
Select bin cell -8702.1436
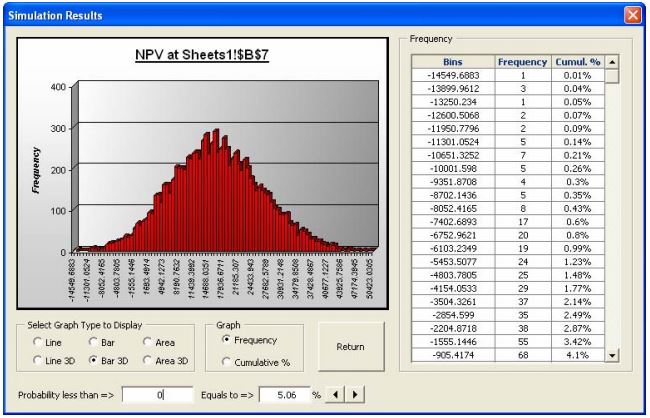453,195
